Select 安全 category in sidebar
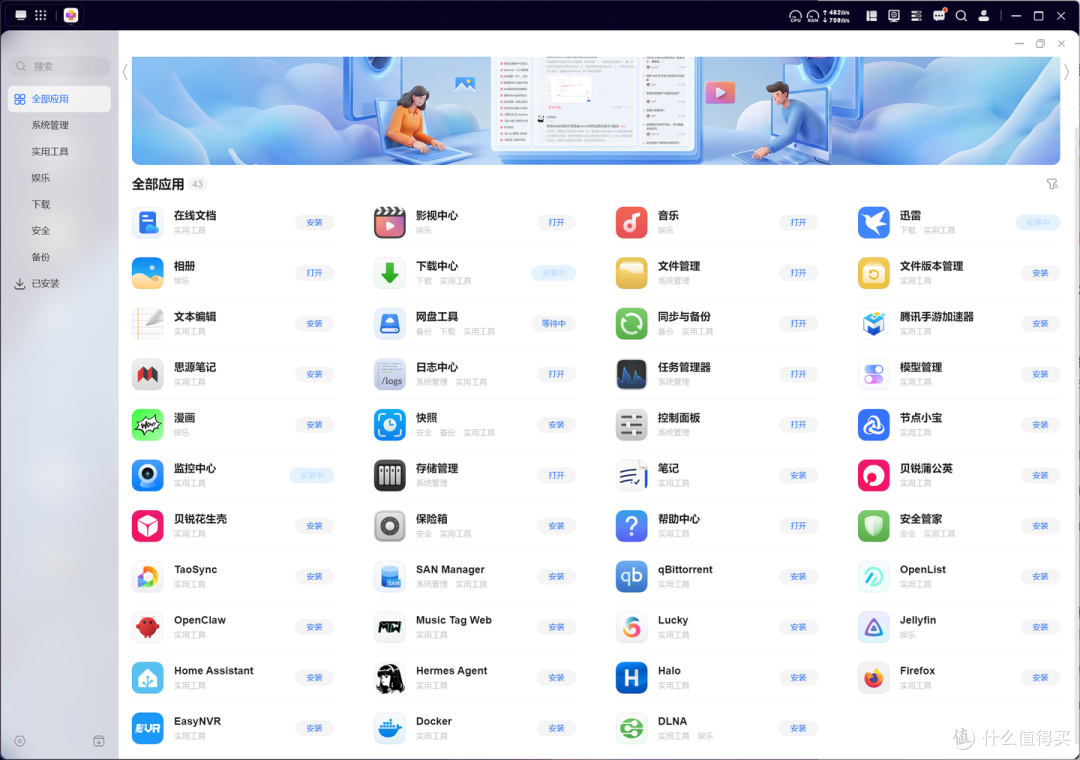Screen dimensions: 1080x760 pyautogui.click(x=41, y=231)
